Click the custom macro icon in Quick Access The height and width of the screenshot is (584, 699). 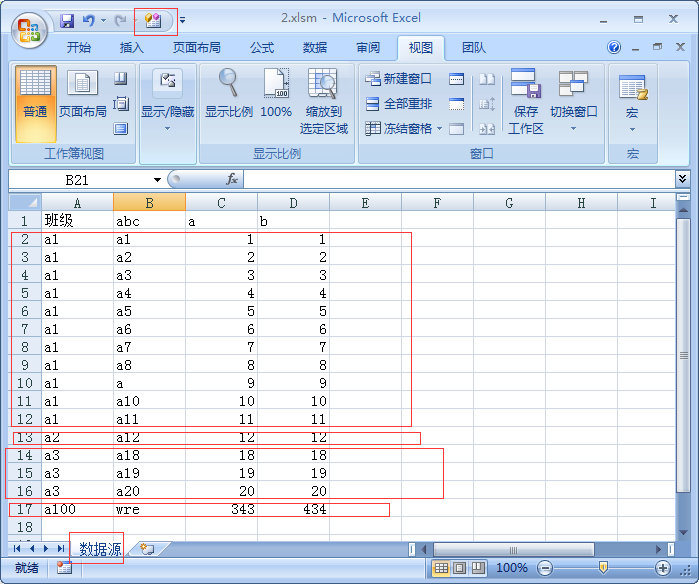point(153,21)
